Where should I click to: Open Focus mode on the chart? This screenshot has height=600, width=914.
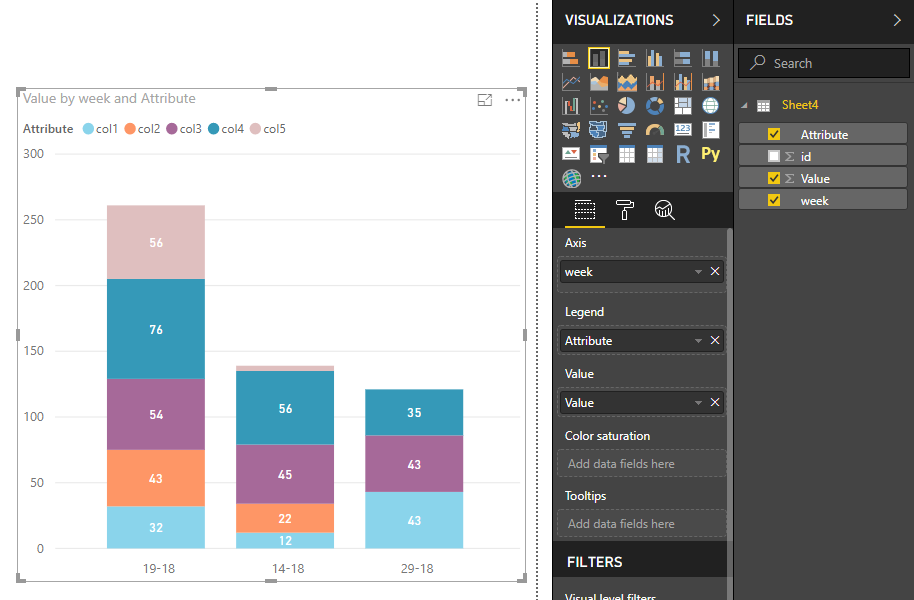[x=484, y=100]
